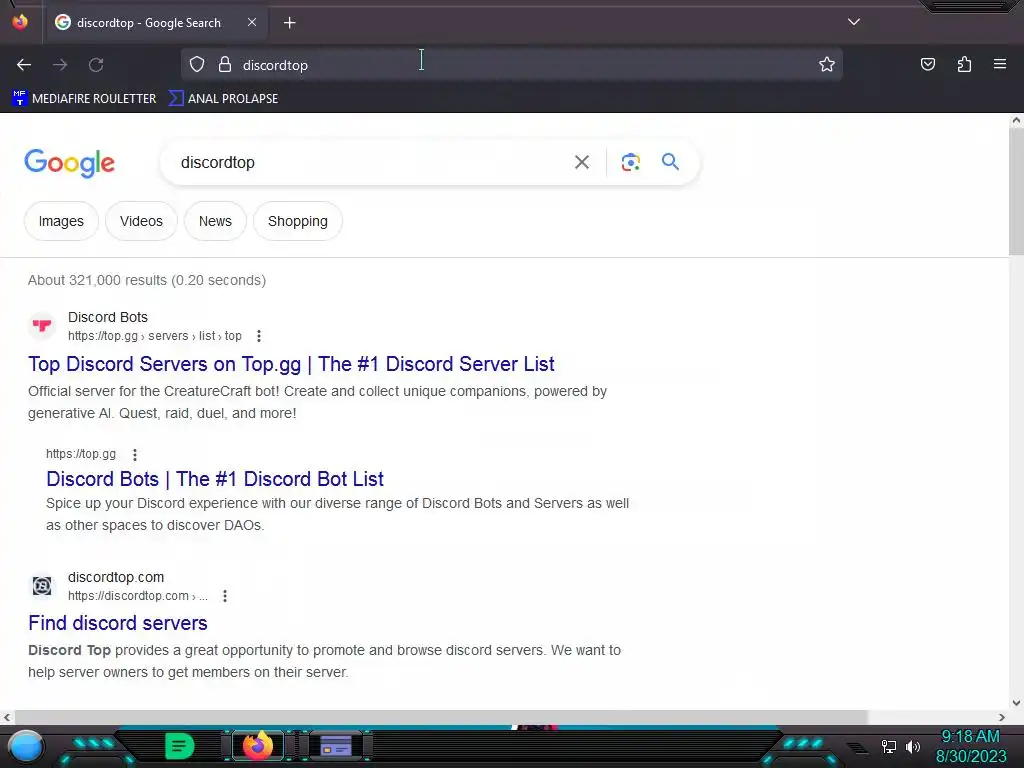Open more options beside https://top.gg sub-result
The image size is (1024, 768).
(135, 455)
